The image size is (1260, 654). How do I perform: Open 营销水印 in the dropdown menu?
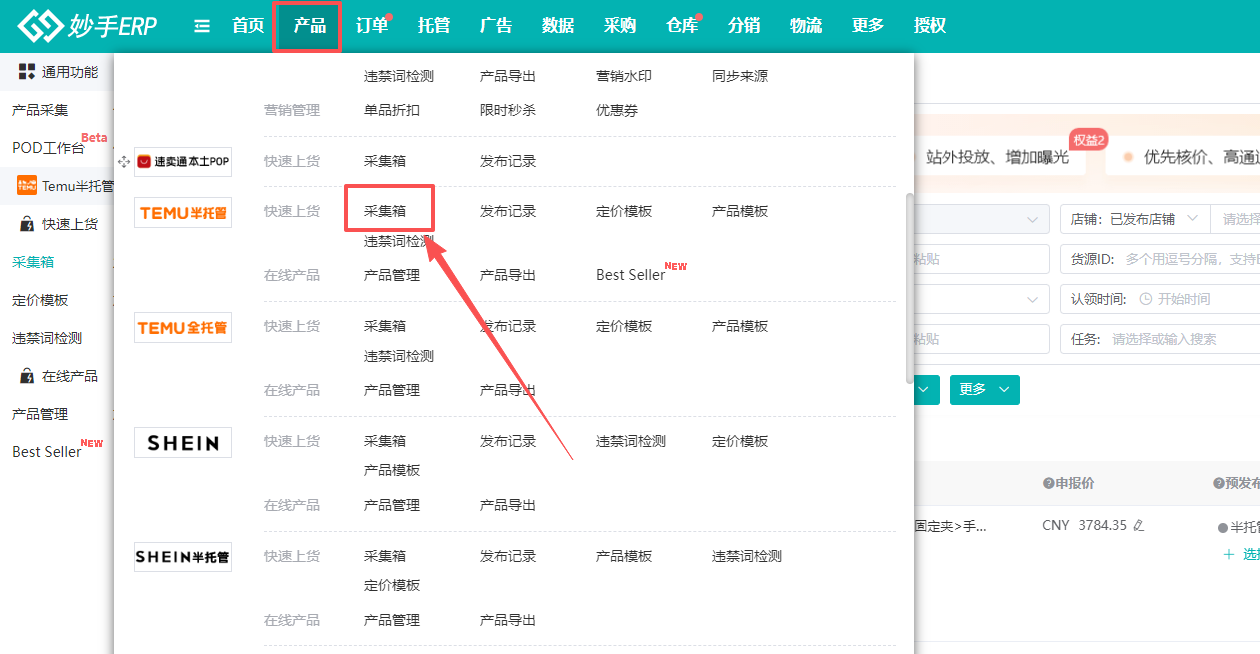coord(624,76)
